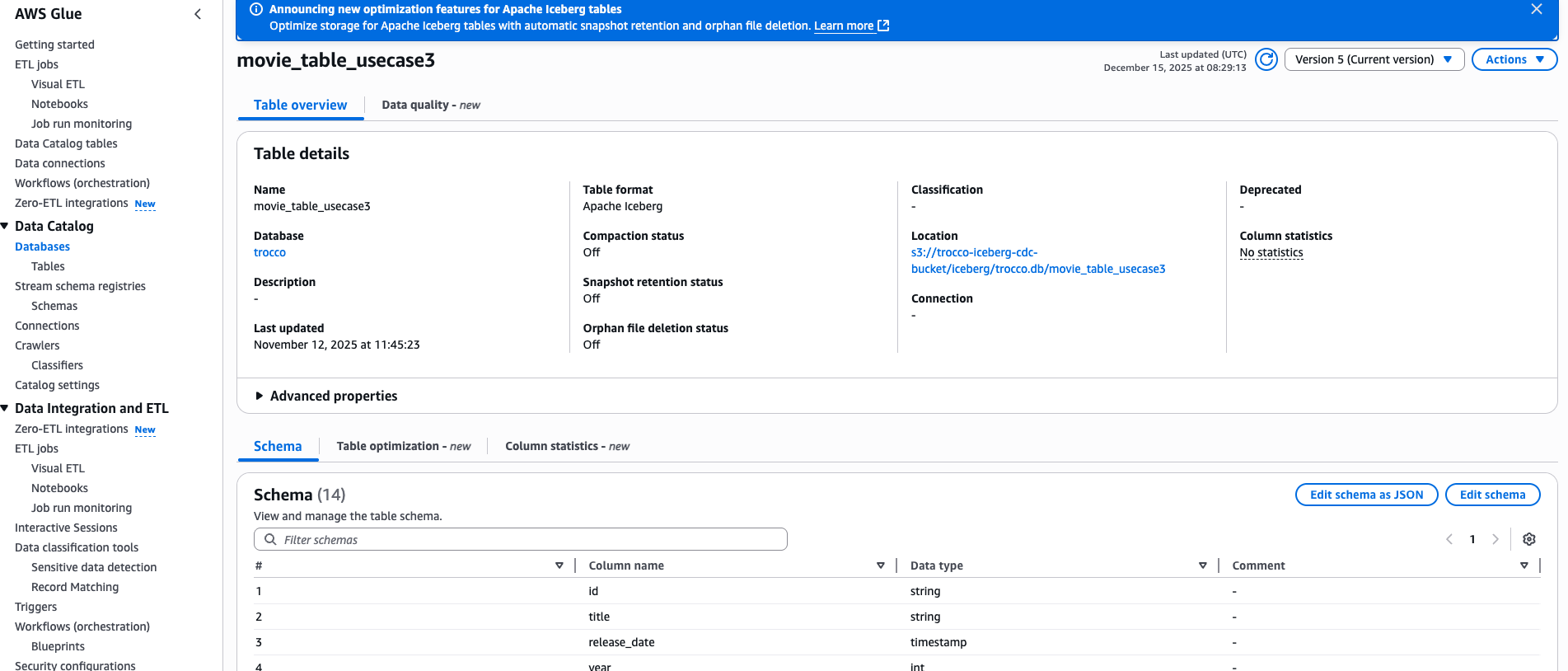Sort by row number column arrow

coord(559,565)
